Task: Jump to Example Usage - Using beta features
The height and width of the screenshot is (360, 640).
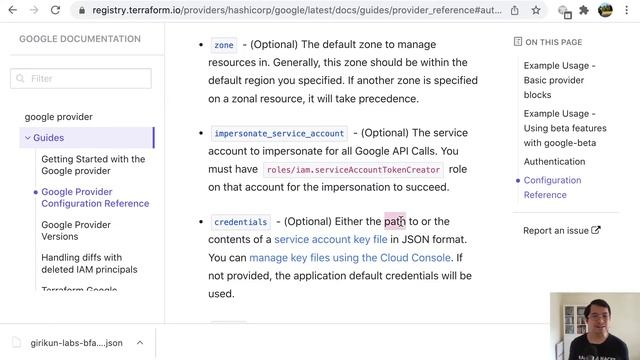Action: pos(565,128)
